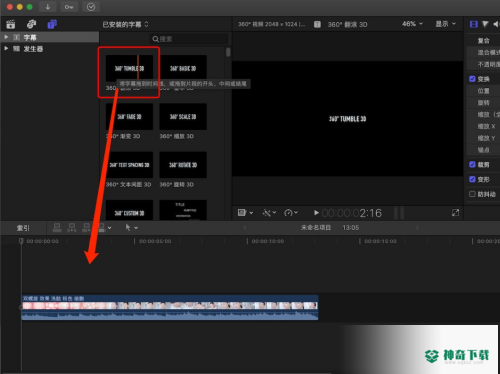Enable the 防抖动 stabilization checkbox
This screenshot has width=500, height=374.
coord(472,194)
